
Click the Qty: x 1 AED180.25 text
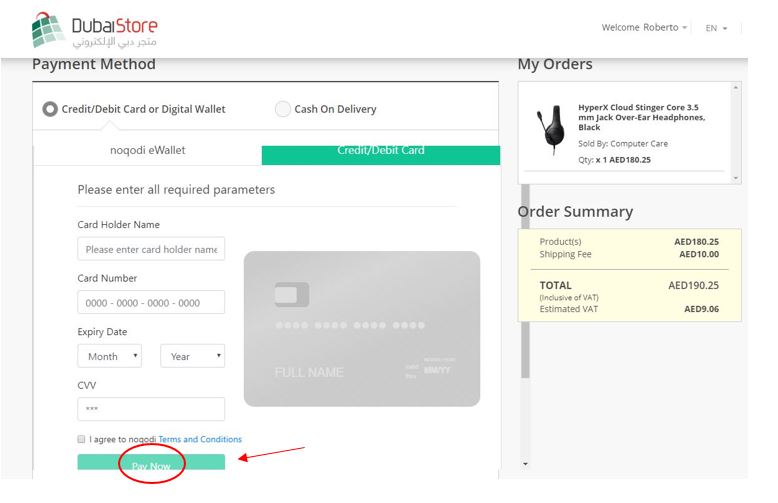pos(614,160)
